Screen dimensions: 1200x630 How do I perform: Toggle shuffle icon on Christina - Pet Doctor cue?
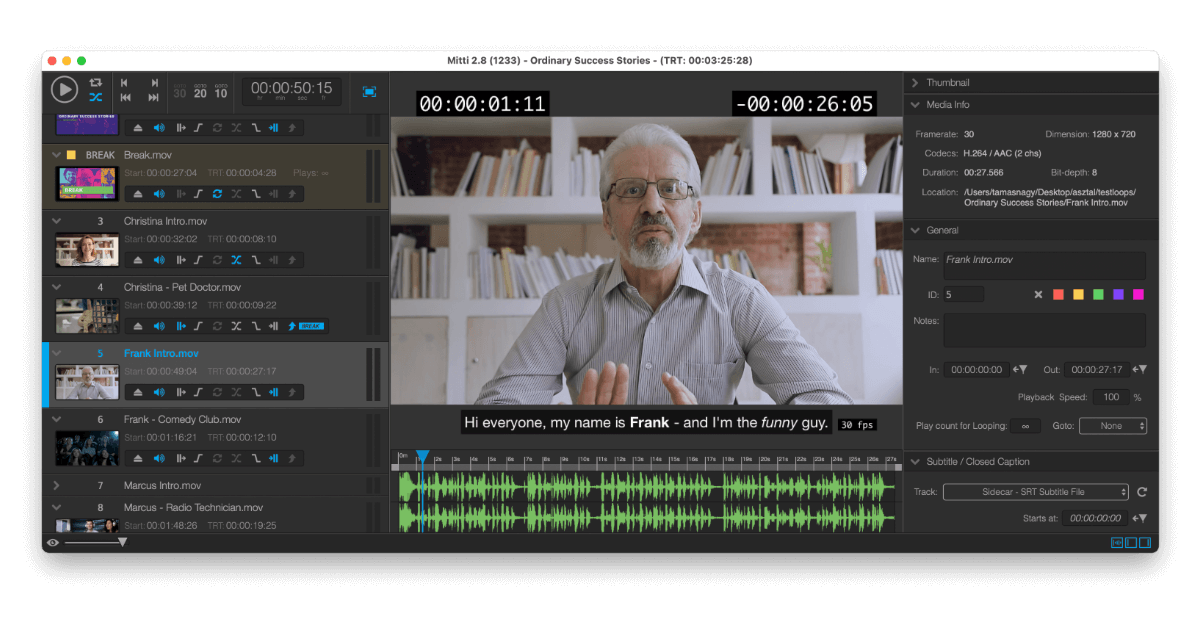tap(237, 326)
